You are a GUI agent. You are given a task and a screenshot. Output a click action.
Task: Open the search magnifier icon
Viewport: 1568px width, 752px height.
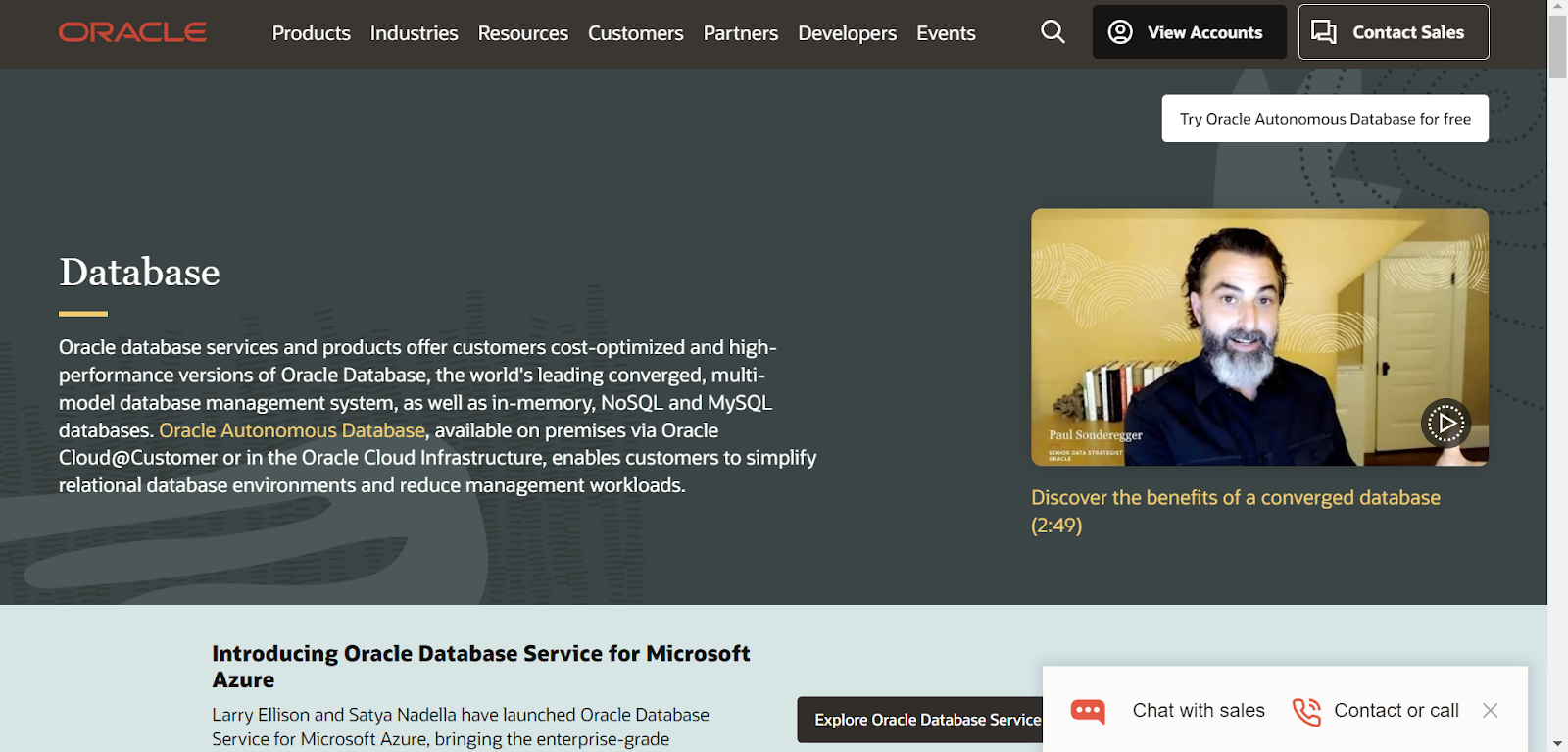pos(1053,32)
